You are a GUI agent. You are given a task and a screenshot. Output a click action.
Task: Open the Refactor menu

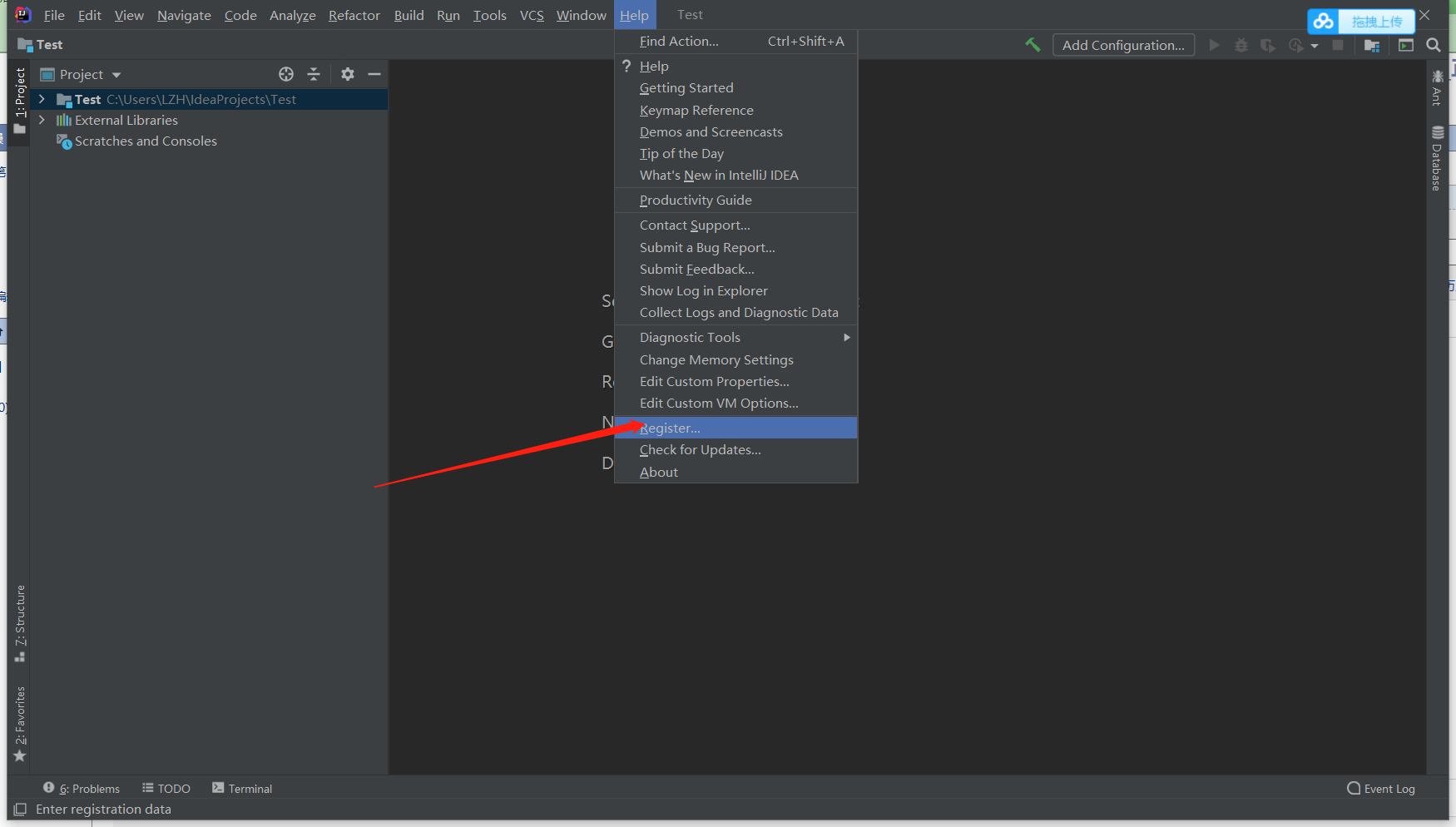tap(354, 15)
